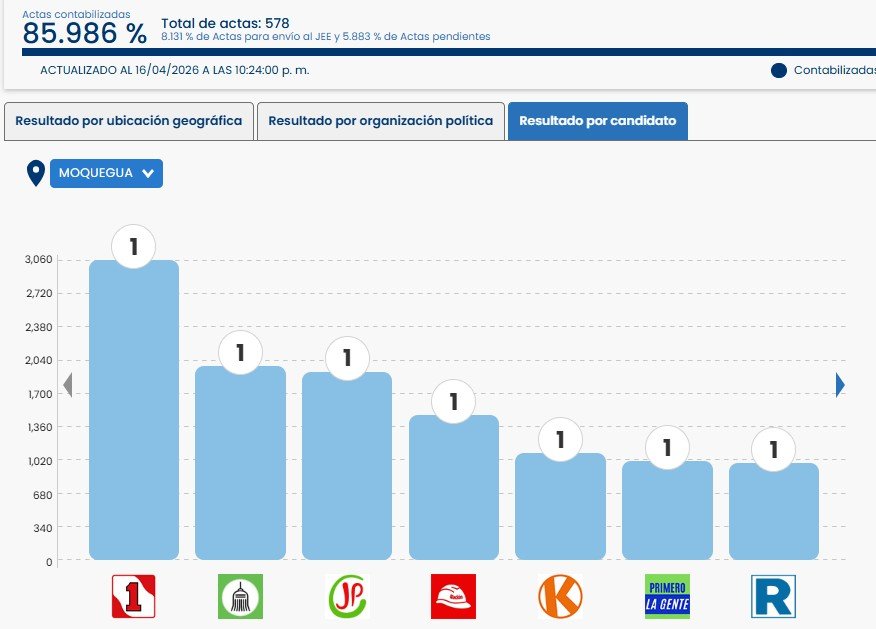Click the red number 1 party logo
This screenshot has height=629, width=876.
134,596
